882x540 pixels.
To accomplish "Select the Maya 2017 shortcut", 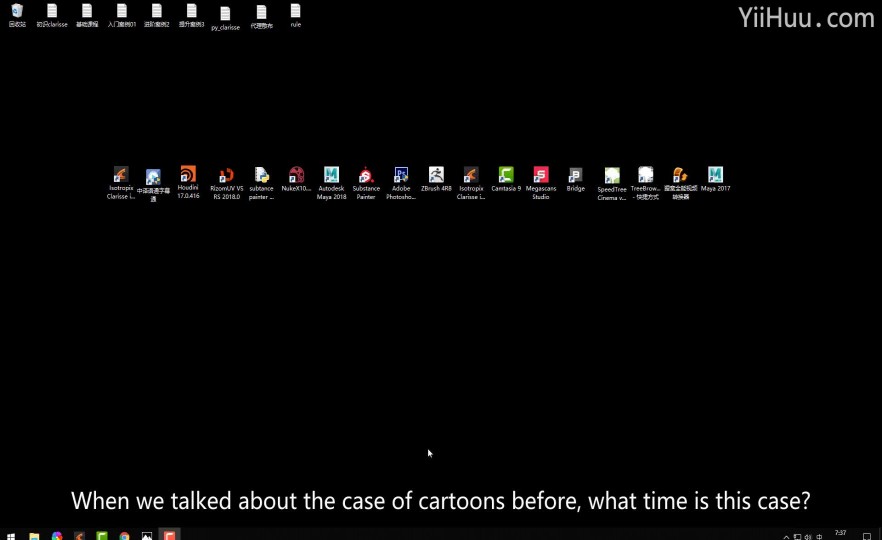I will click(x=715, y=179).
